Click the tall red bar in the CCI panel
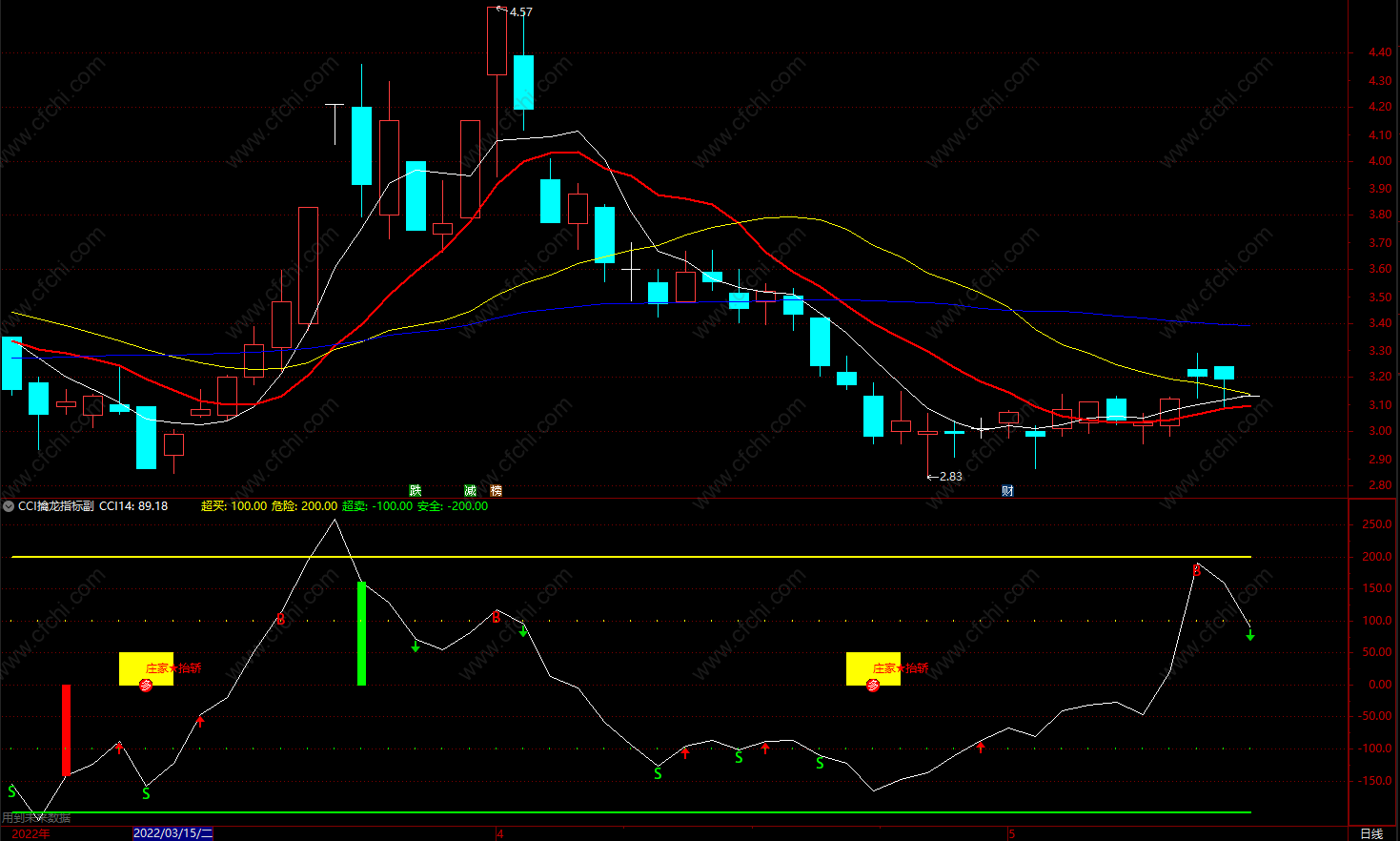Screen dimensions: 1400x841 (66, 729)
